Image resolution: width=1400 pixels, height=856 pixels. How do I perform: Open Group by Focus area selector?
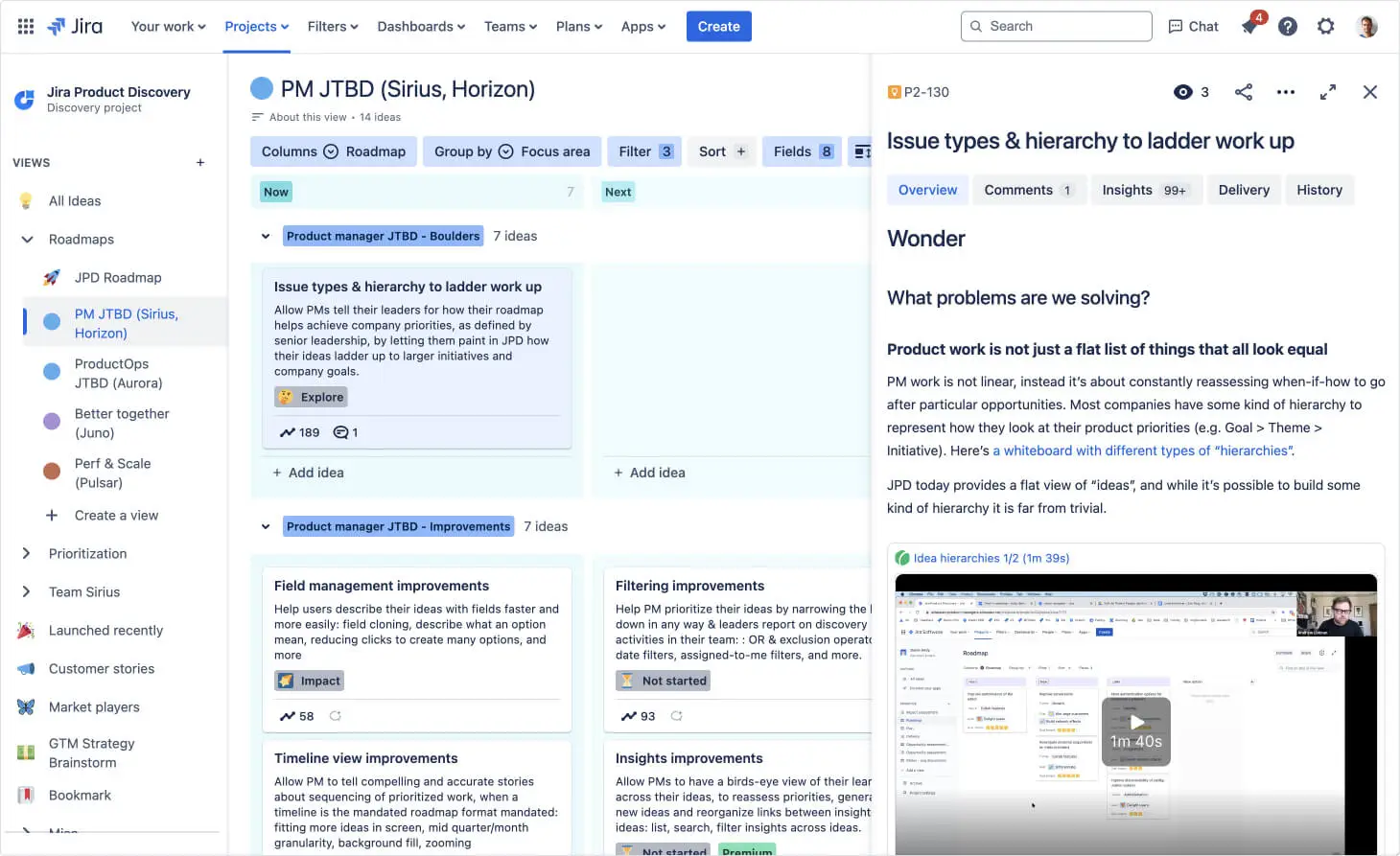(x=512, y=151)
